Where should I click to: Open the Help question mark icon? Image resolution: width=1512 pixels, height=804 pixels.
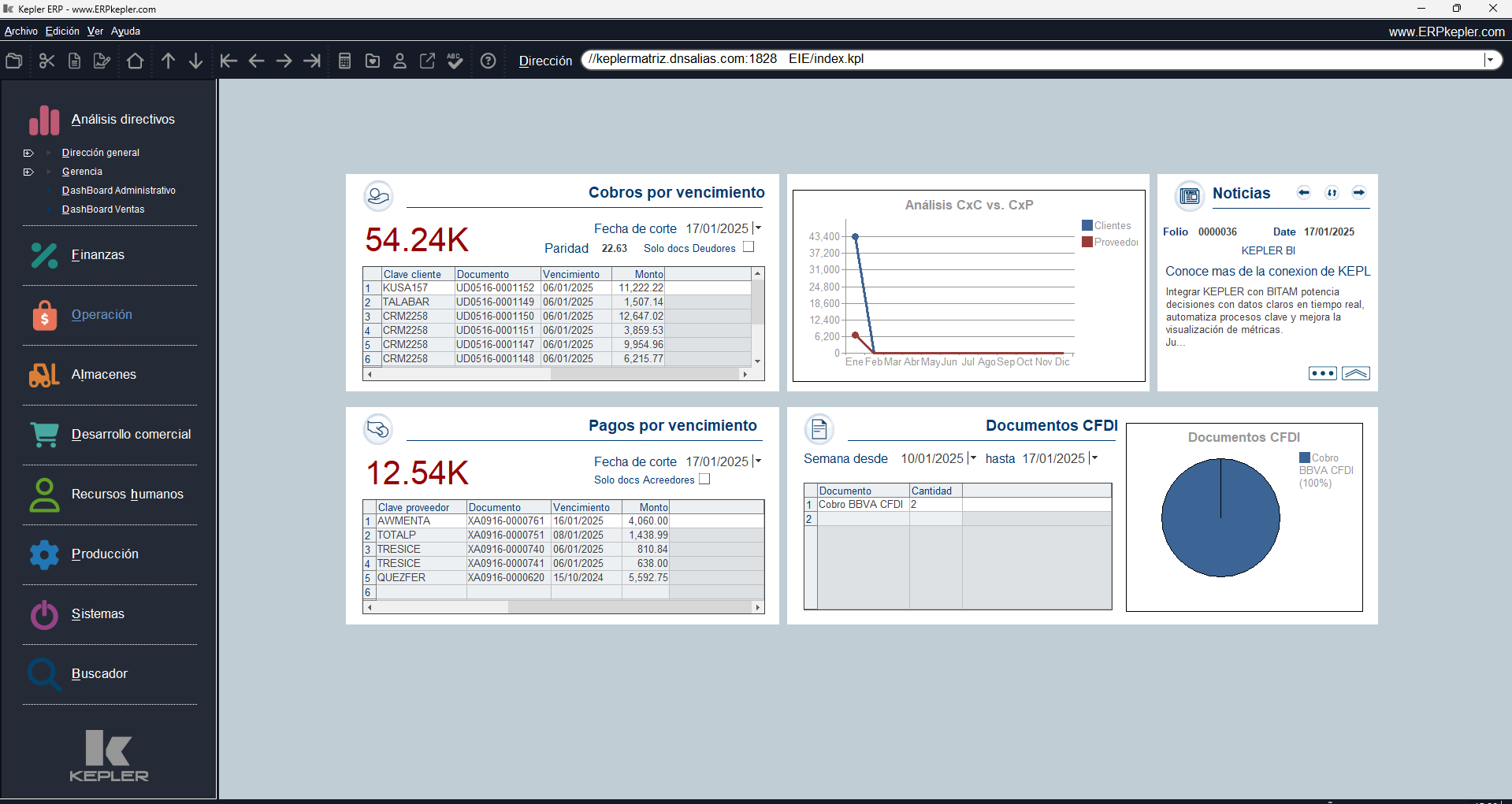click(488, 61)
